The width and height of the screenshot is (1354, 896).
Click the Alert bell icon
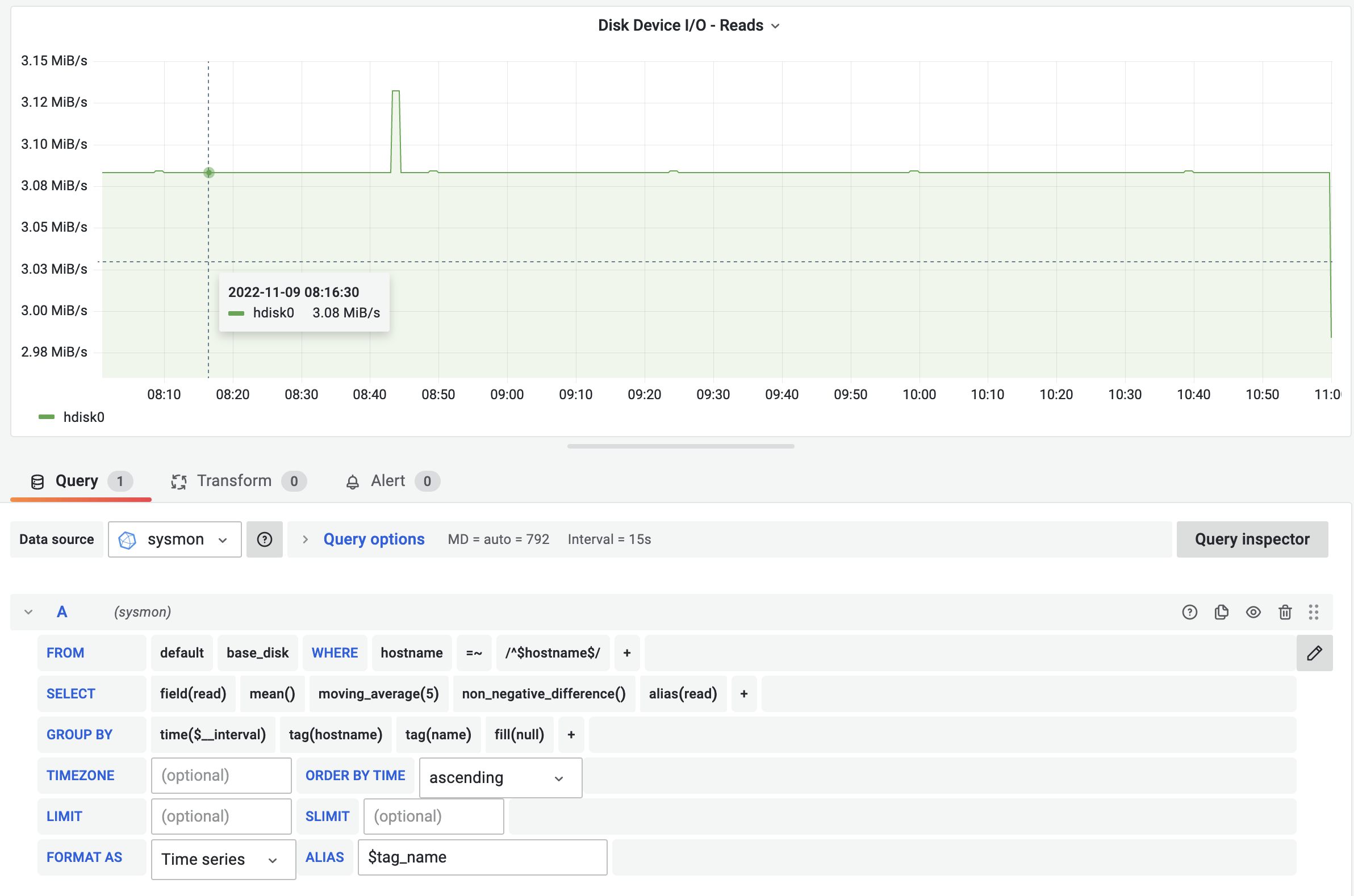pyautogui.click(x=353, y=480)
